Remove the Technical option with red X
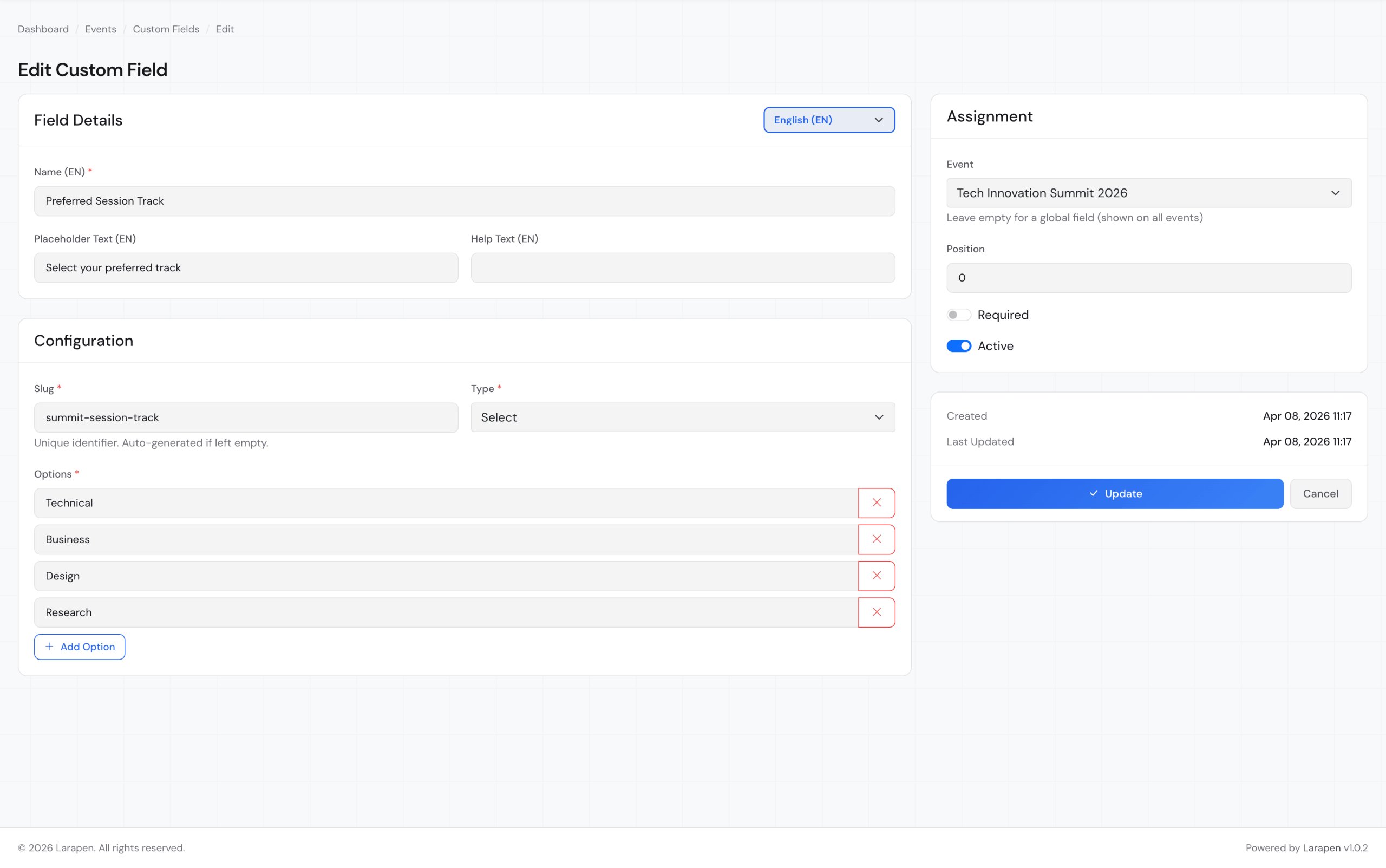The width and height of the screenshot is (1386, 868). click(x=877, y=503)
